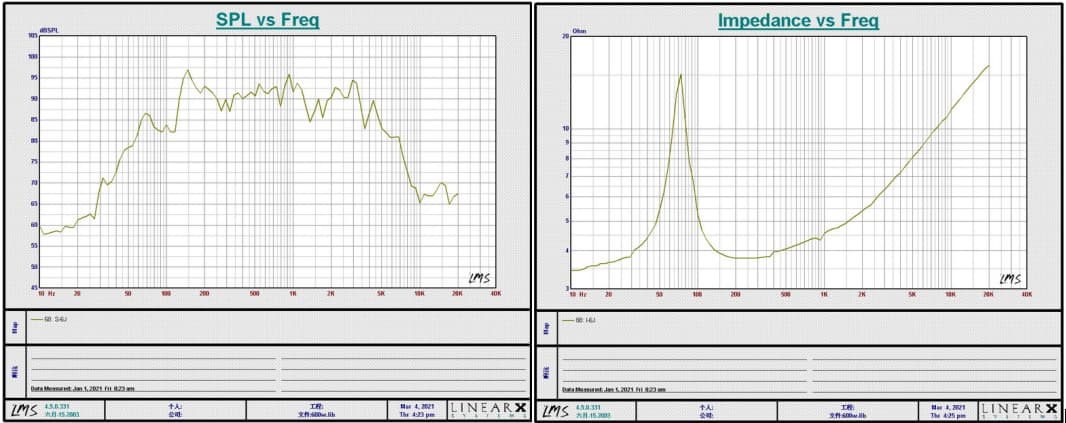The height and width of the screenshot is (423, 1066).
Task: Click the dBSPL axis unit label
Action: [x=48, y=31]
